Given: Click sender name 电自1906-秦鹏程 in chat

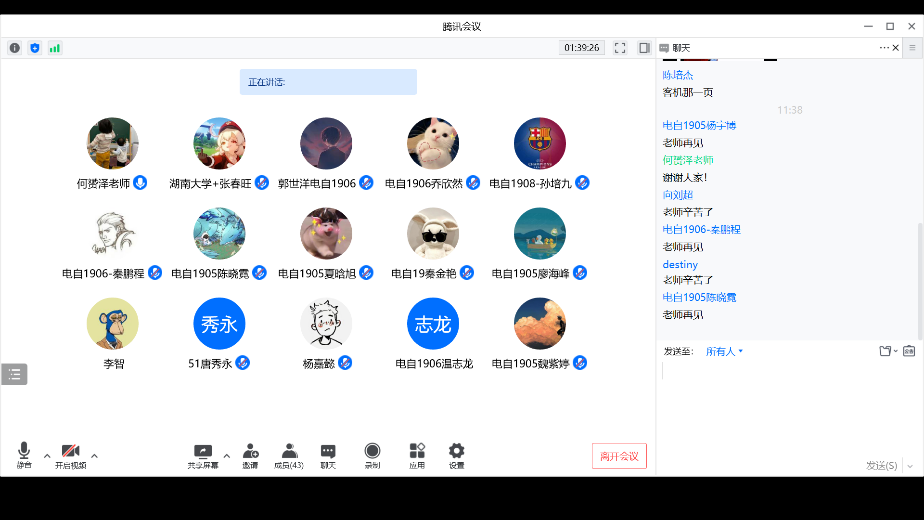Looking at the screenshot, I should pyautogui.click(x=701, y=229).
